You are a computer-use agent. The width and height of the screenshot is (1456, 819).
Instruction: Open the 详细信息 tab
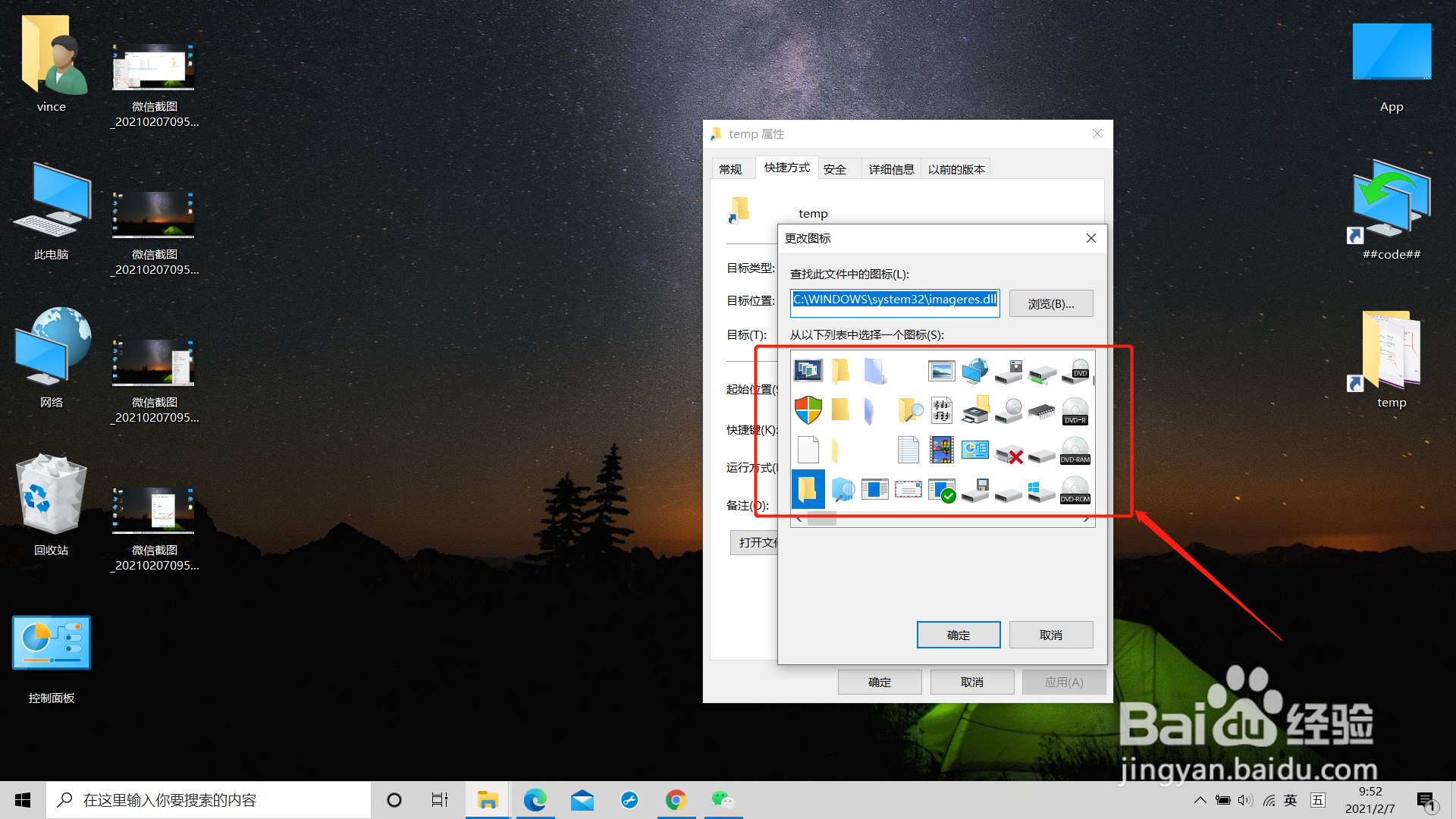[x=891, y=169]
